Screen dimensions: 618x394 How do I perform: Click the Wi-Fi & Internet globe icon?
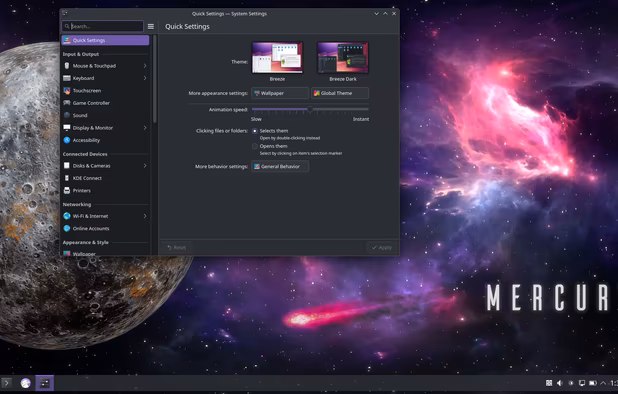point(67,216)
